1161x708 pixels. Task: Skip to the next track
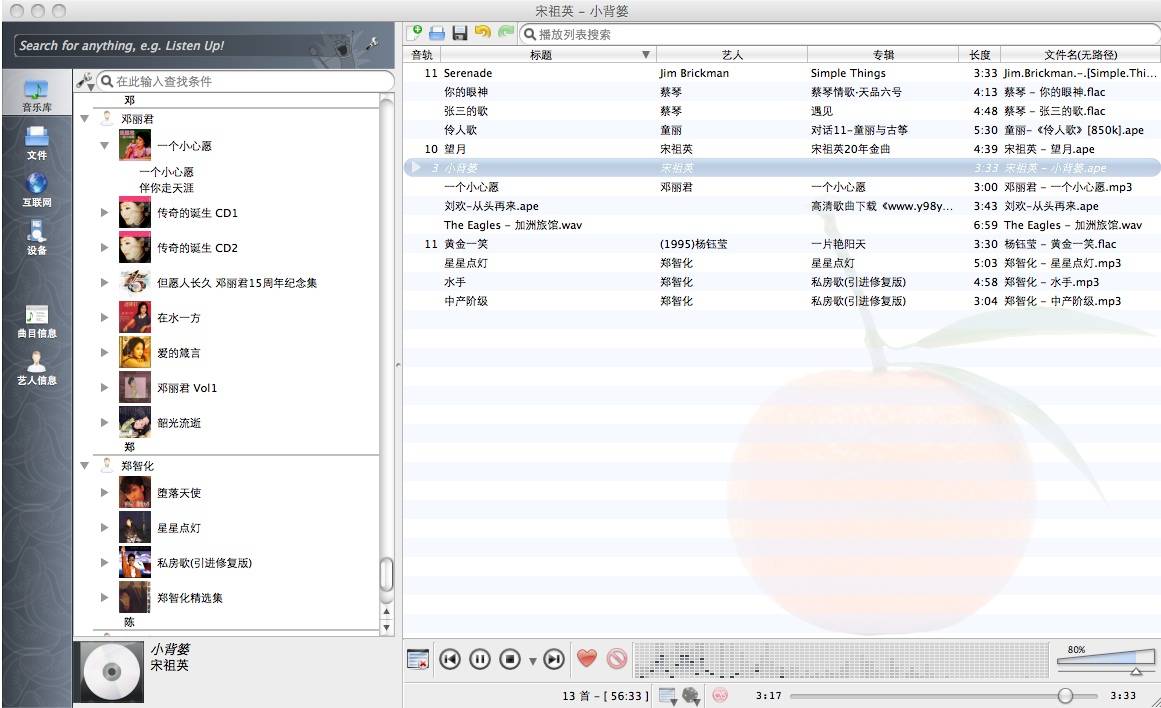[554, 659]
